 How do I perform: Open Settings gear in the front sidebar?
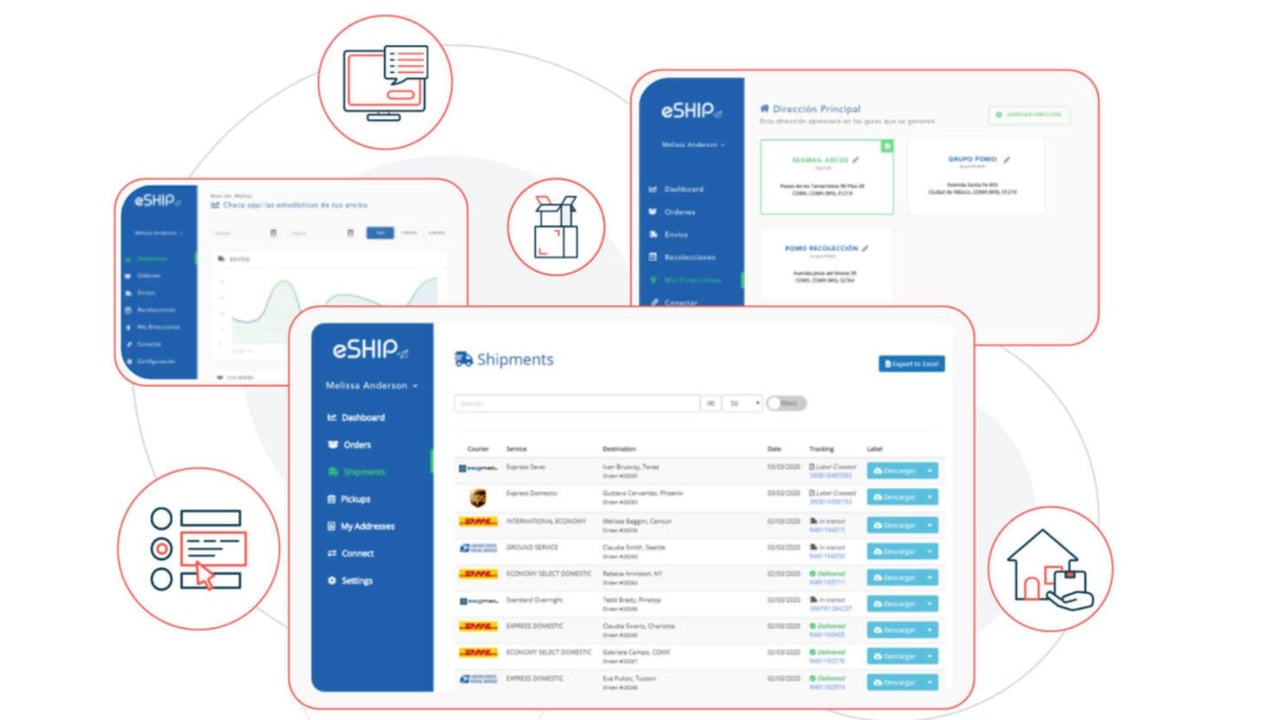[332, 581]
